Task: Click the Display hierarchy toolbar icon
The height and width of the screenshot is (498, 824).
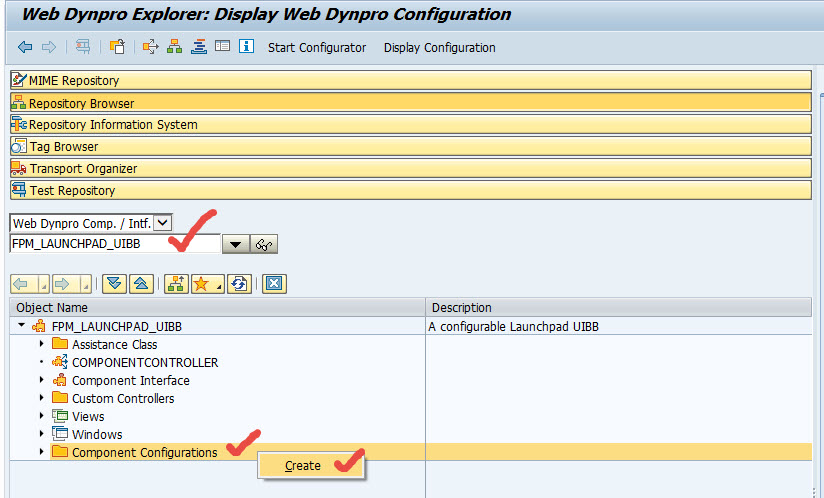Action: click(174, 47)
